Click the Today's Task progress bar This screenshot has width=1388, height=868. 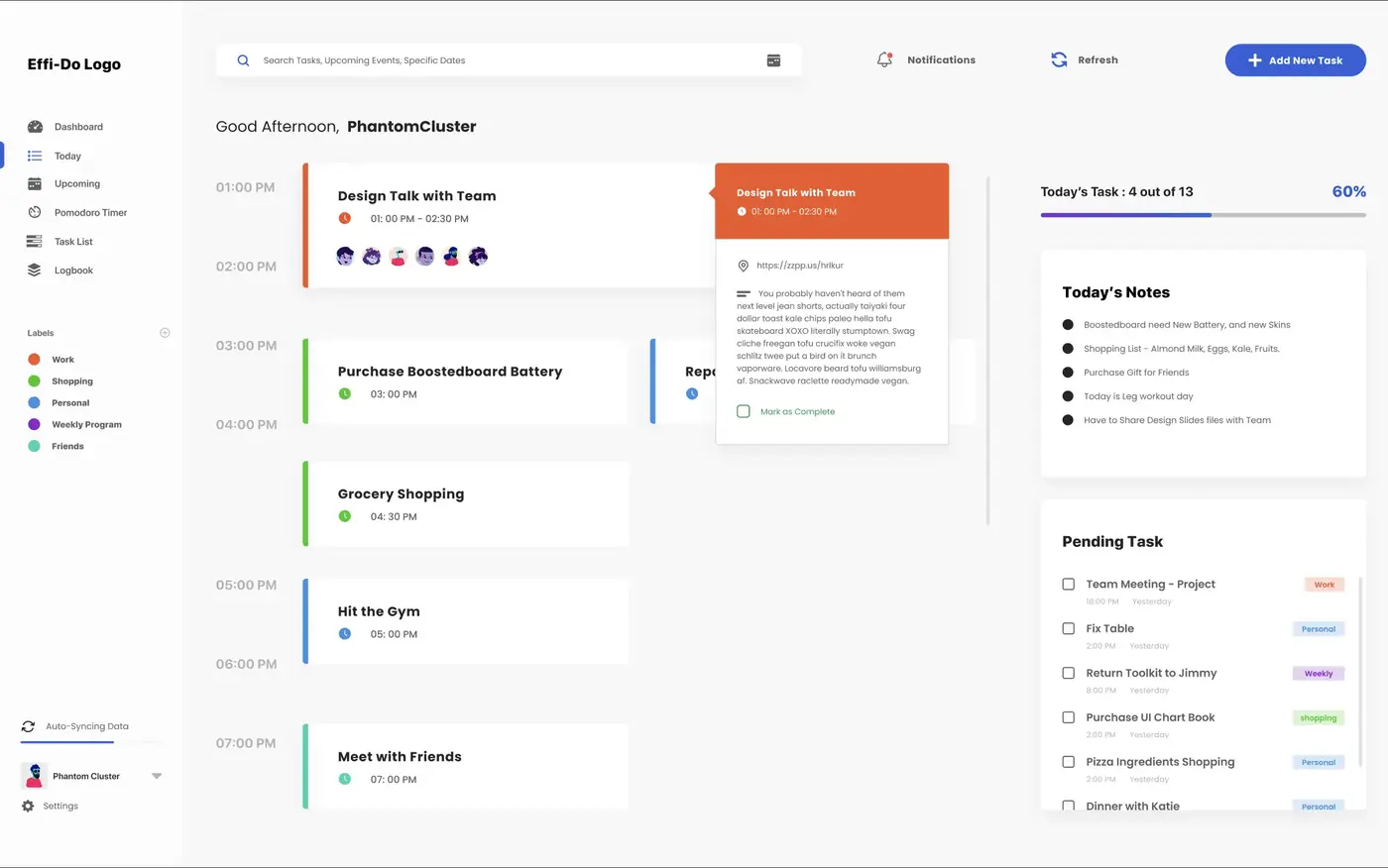[1204, 215]
